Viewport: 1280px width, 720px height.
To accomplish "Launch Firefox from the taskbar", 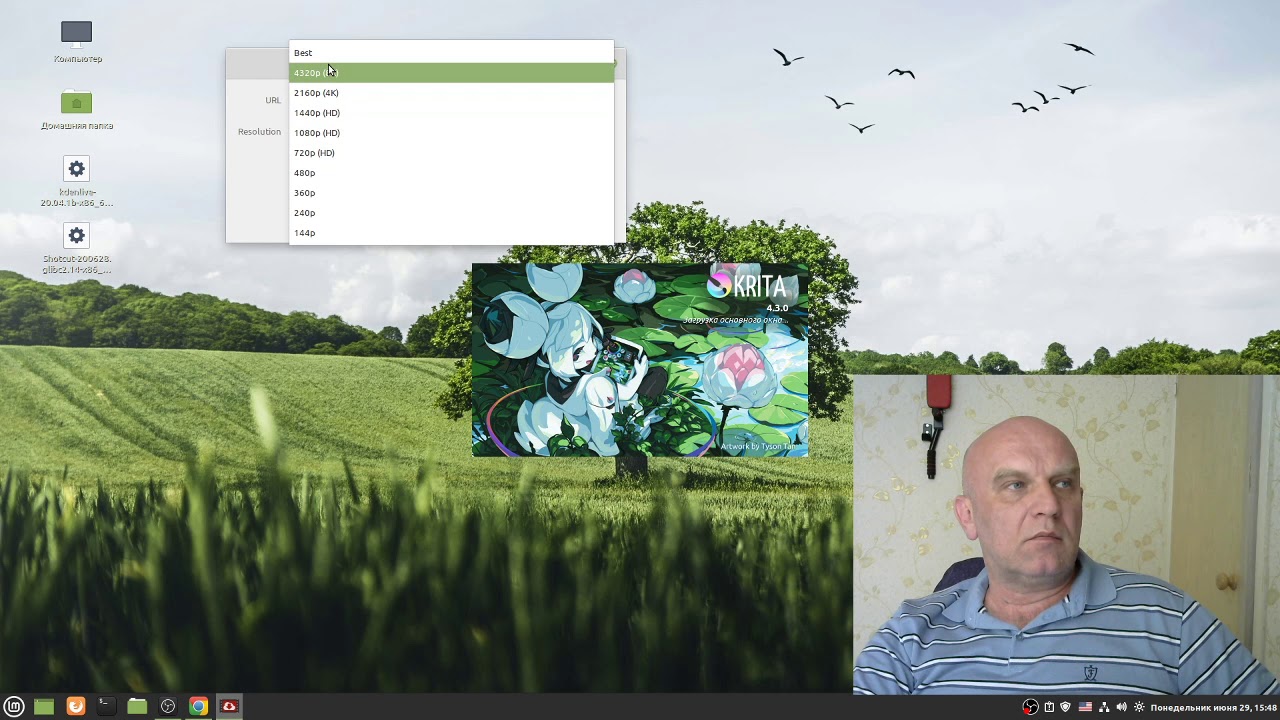I will pos(76,706).
